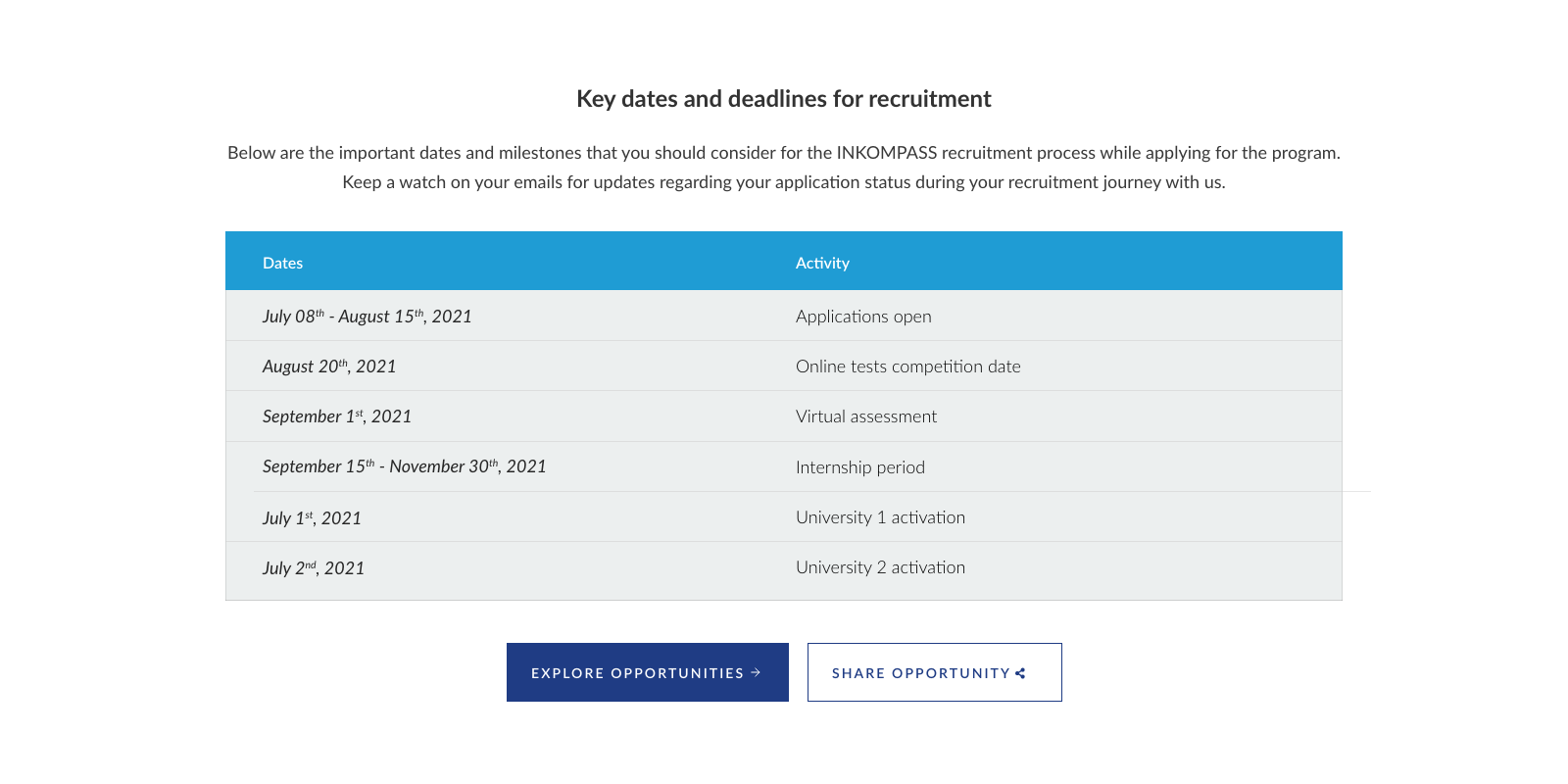Select the July 2nd, 2021 date cell
The width and height of the screenshot is (1568, 784).
coord(314,568)
